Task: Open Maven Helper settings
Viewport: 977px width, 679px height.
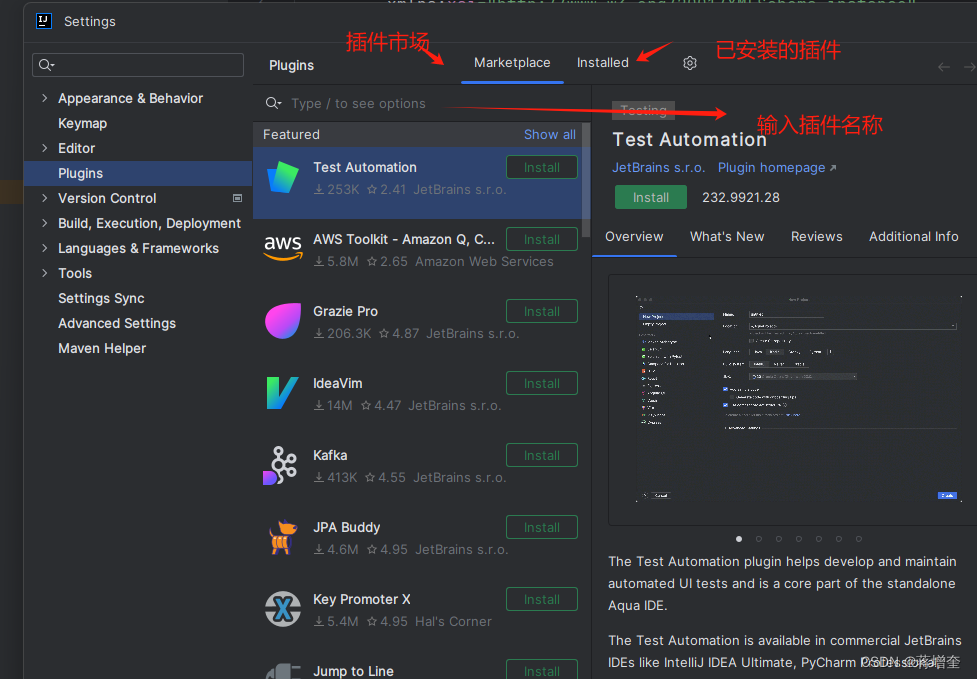Action: [102, 348]
